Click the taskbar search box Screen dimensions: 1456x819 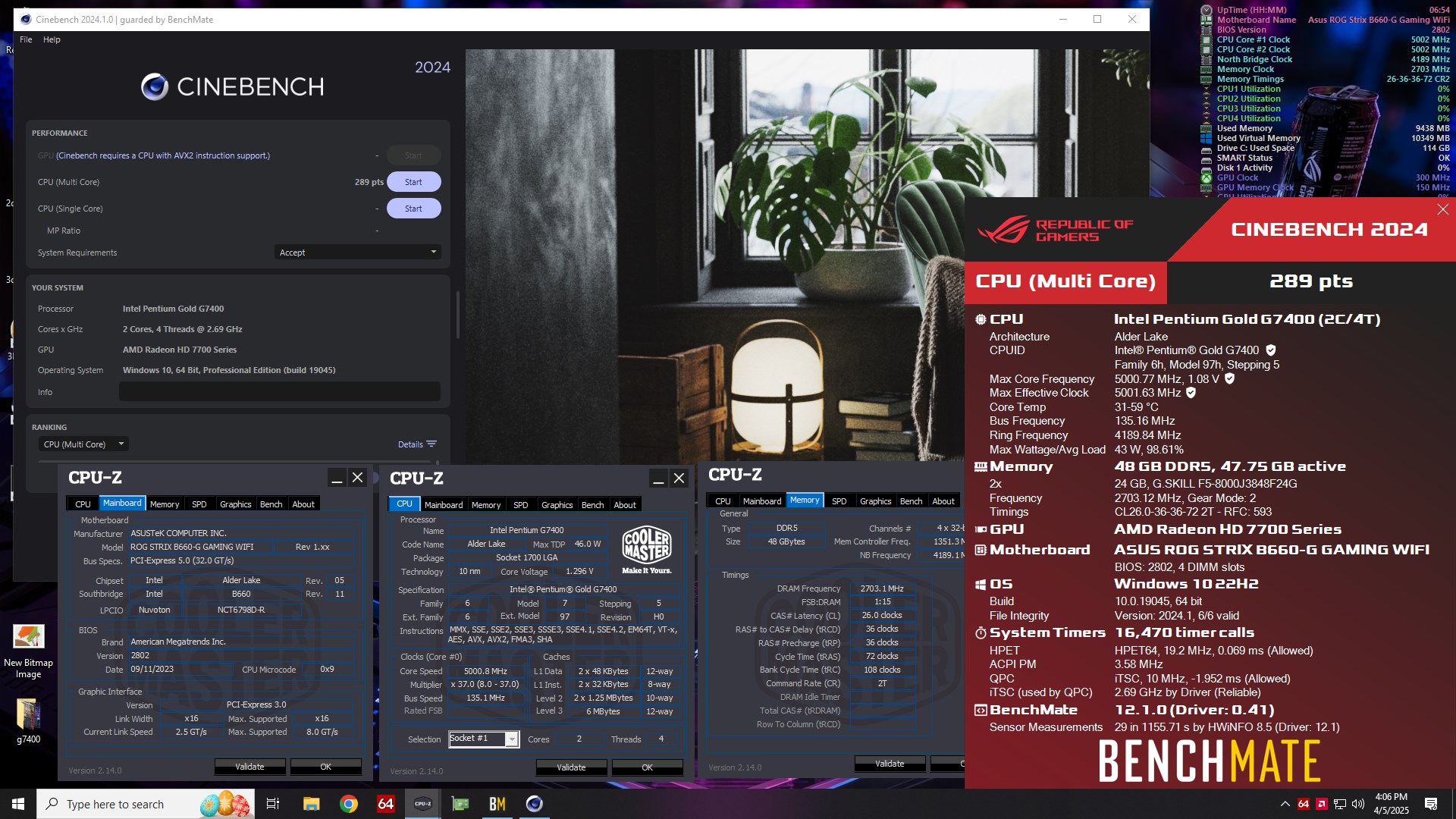[x=146, y=804]
